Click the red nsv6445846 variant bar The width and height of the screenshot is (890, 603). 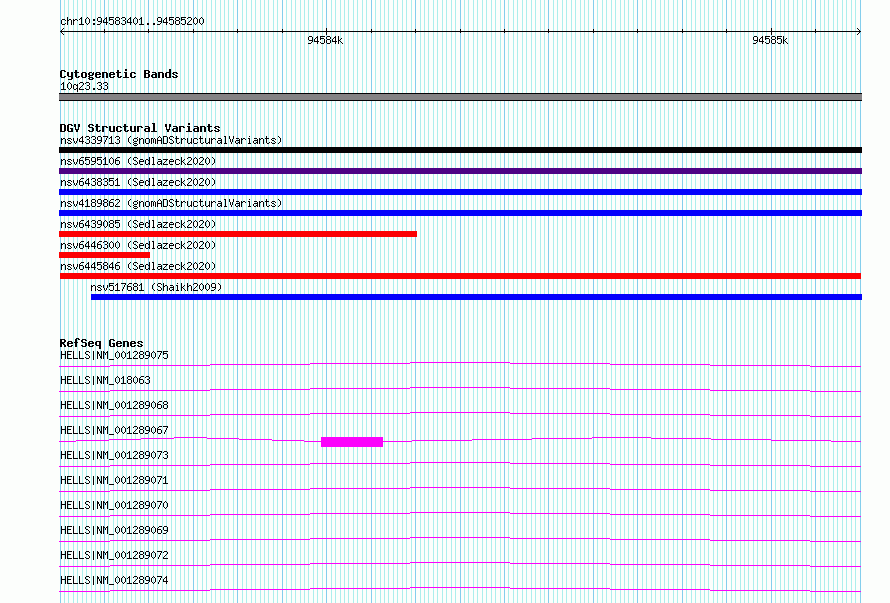click(460, 276)
